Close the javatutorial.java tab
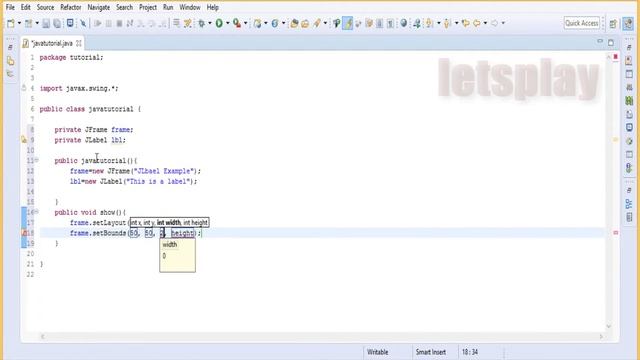This screenshot has height=360, width=640. click(78, 43)
